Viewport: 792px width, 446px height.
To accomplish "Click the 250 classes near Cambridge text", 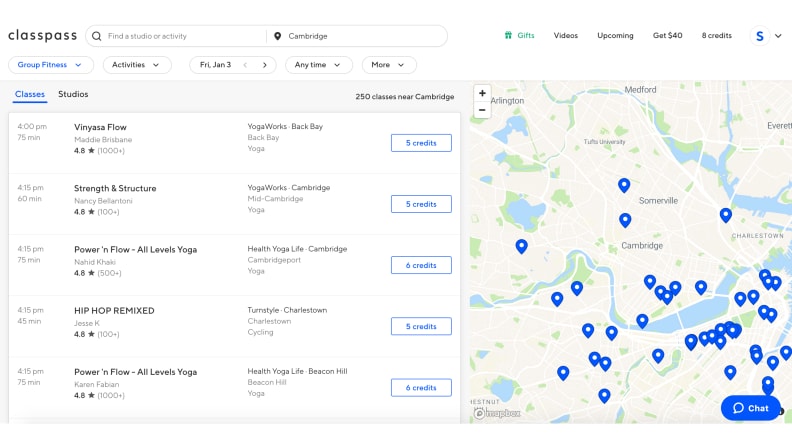I will [405, 96].
